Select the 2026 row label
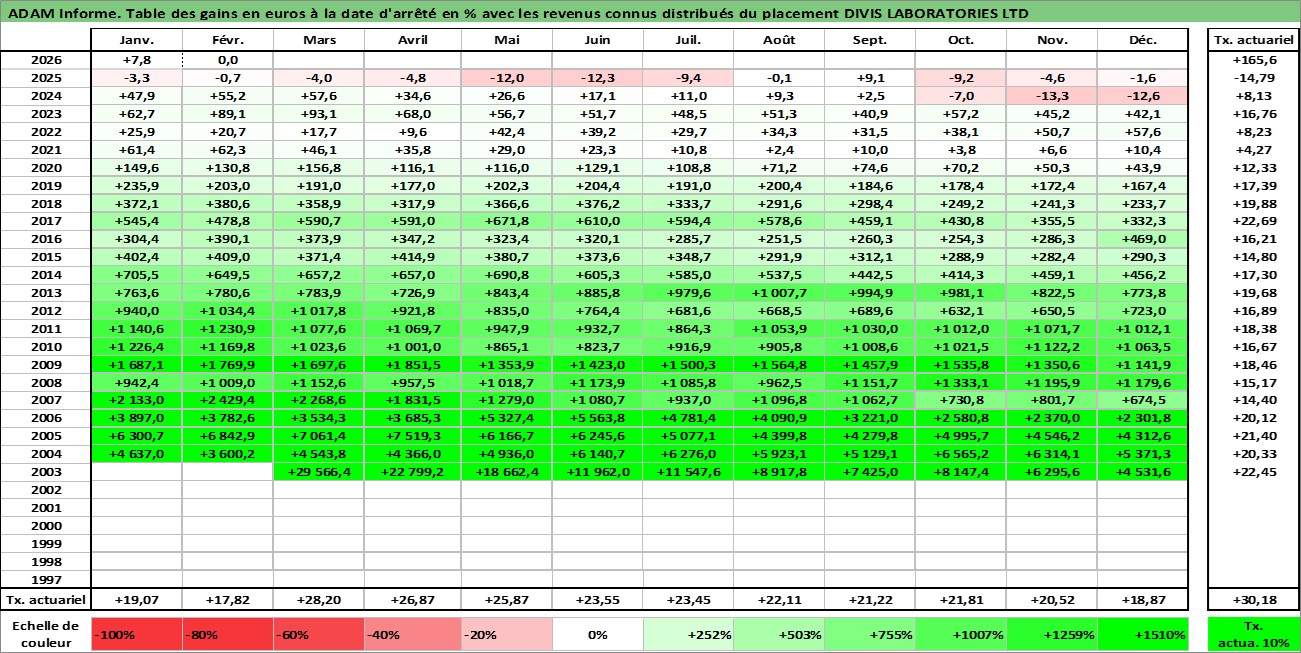This screenshot has width=1301, height=653. [x=46, y=60]
